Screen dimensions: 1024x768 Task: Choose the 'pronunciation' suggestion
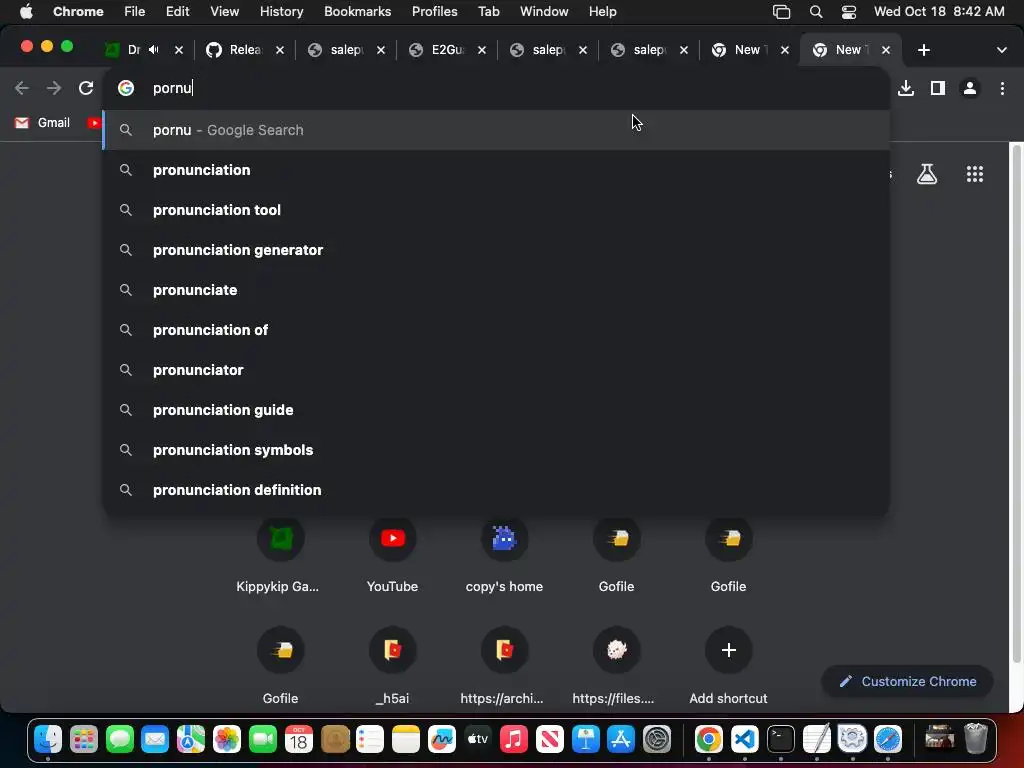pos(496,170)
